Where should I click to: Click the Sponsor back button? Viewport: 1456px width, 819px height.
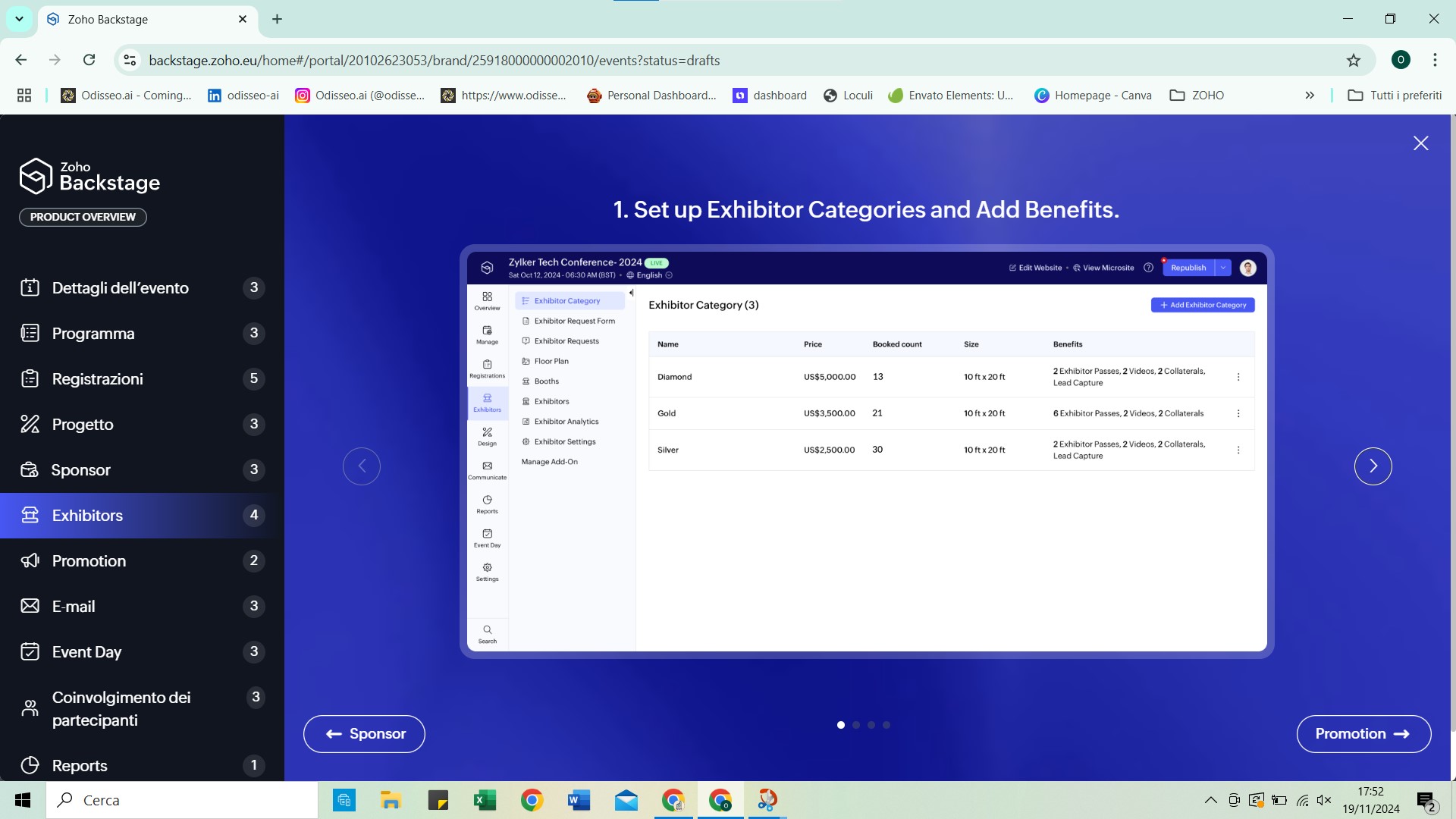click(364, 734)
